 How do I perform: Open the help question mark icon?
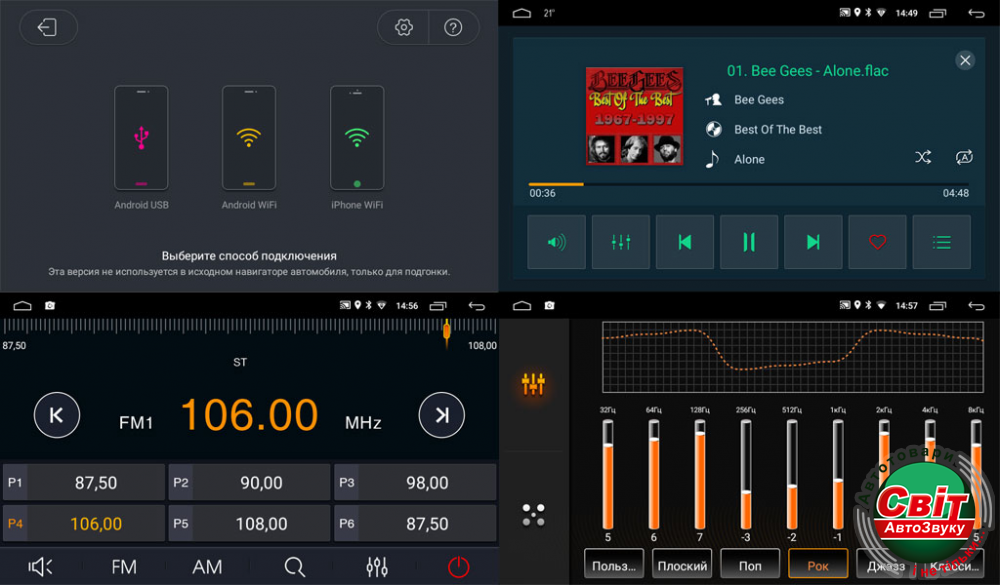pyautogui.click(x=454, y=28)
